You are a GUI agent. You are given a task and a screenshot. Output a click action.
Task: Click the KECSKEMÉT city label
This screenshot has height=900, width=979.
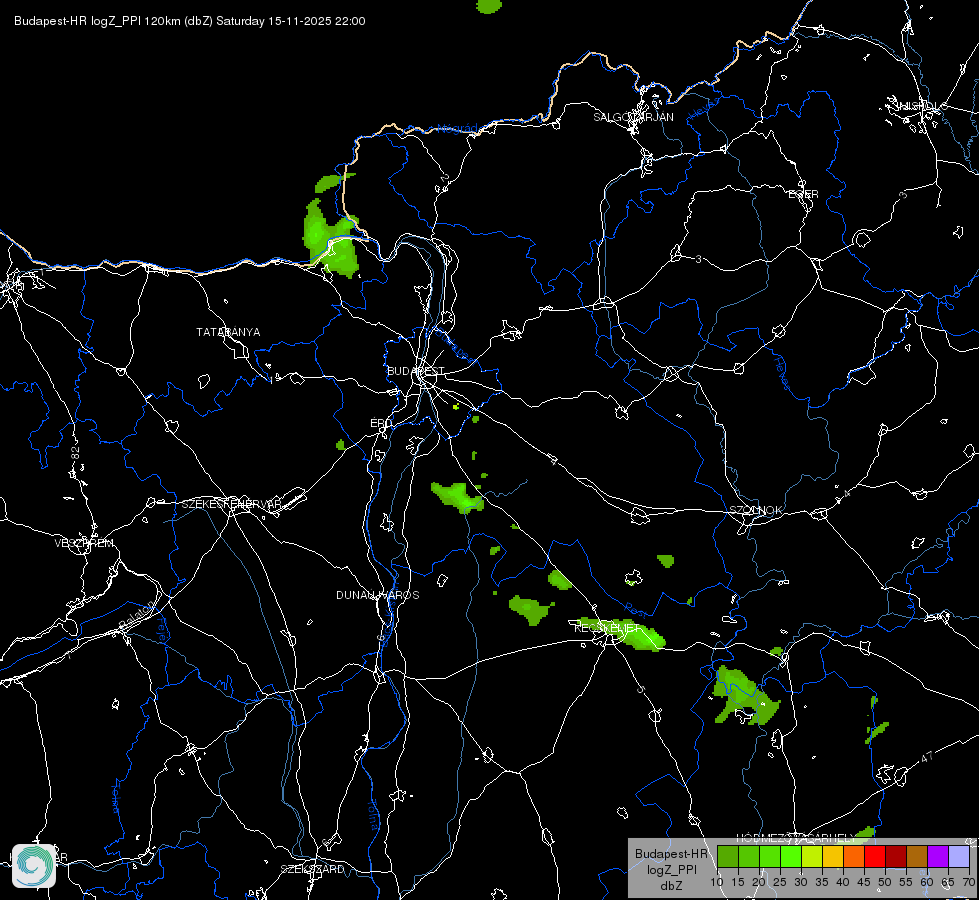coord(607,628)
